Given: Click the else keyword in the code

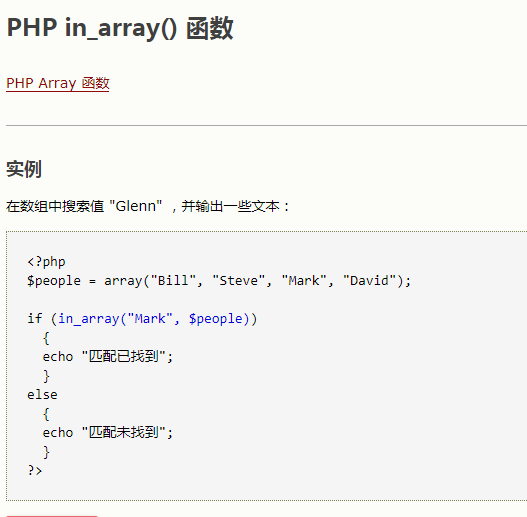Looking at the screenshot, I should click(x=42, y=395).
